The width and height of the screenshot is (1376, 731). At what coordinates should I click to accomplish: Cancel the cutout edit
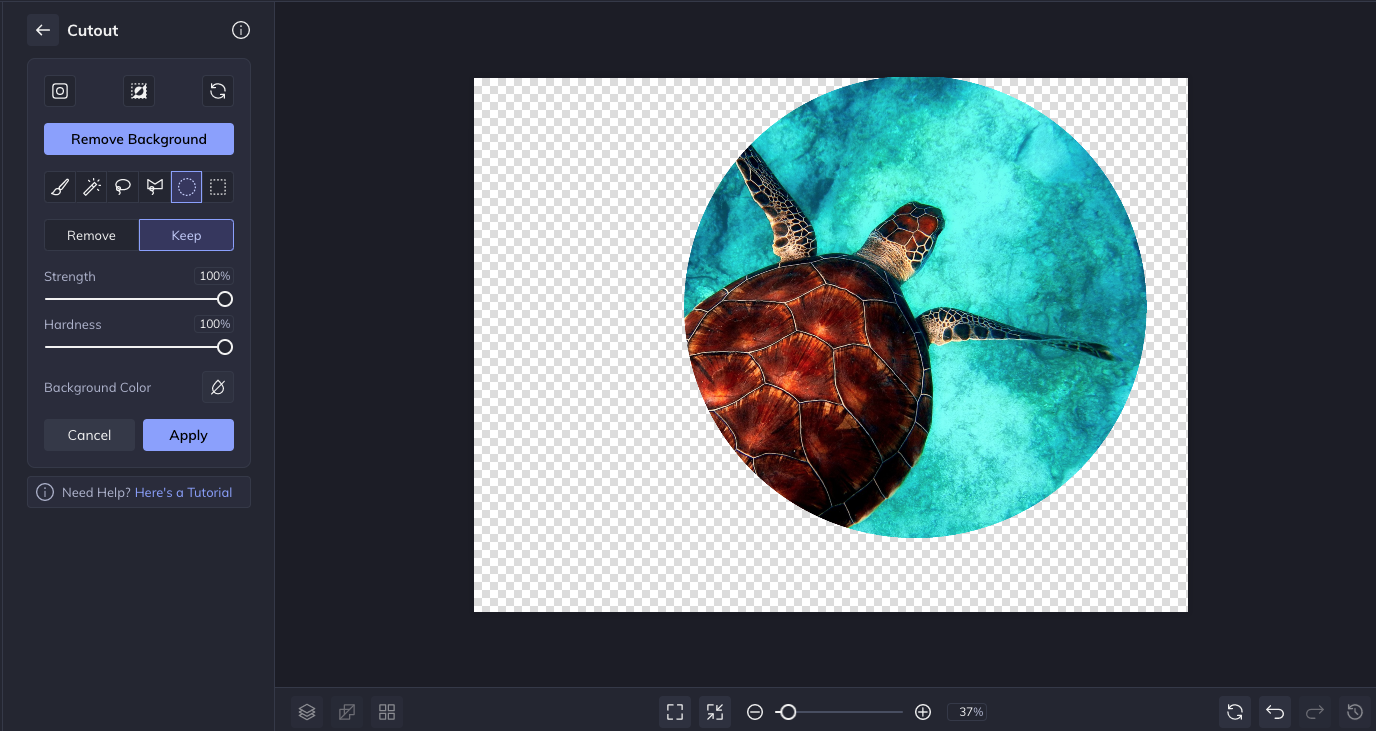[x=89, y=435]
